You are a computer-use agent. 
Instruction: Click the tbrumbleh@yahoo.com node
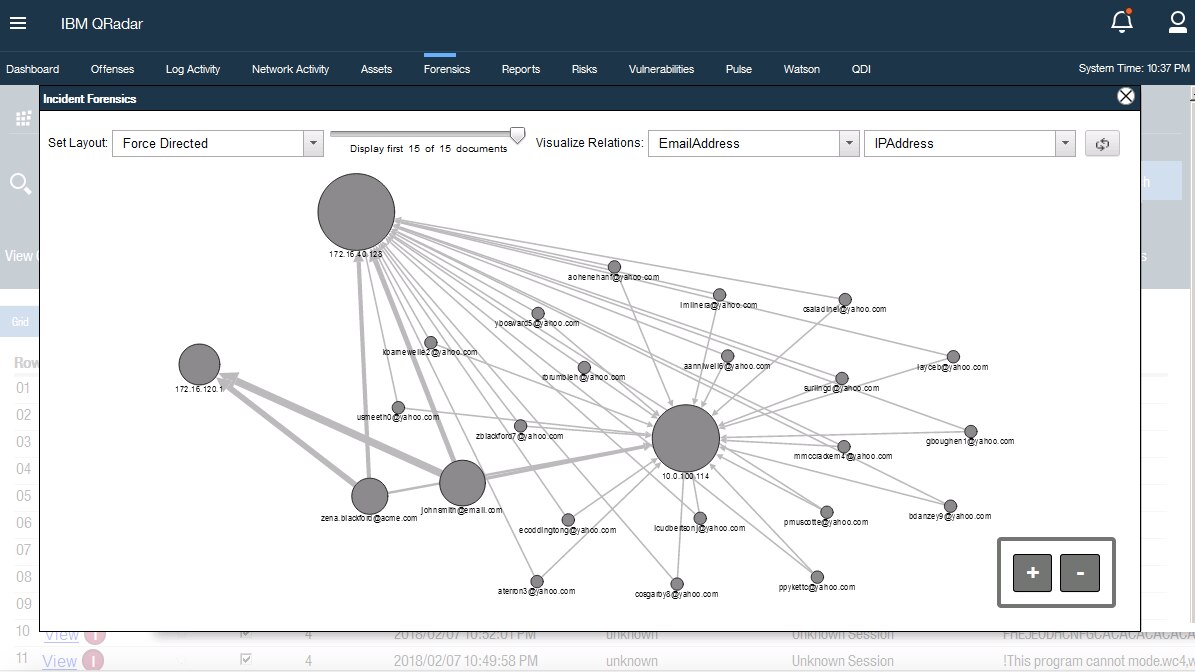click(x=584, y=368)
